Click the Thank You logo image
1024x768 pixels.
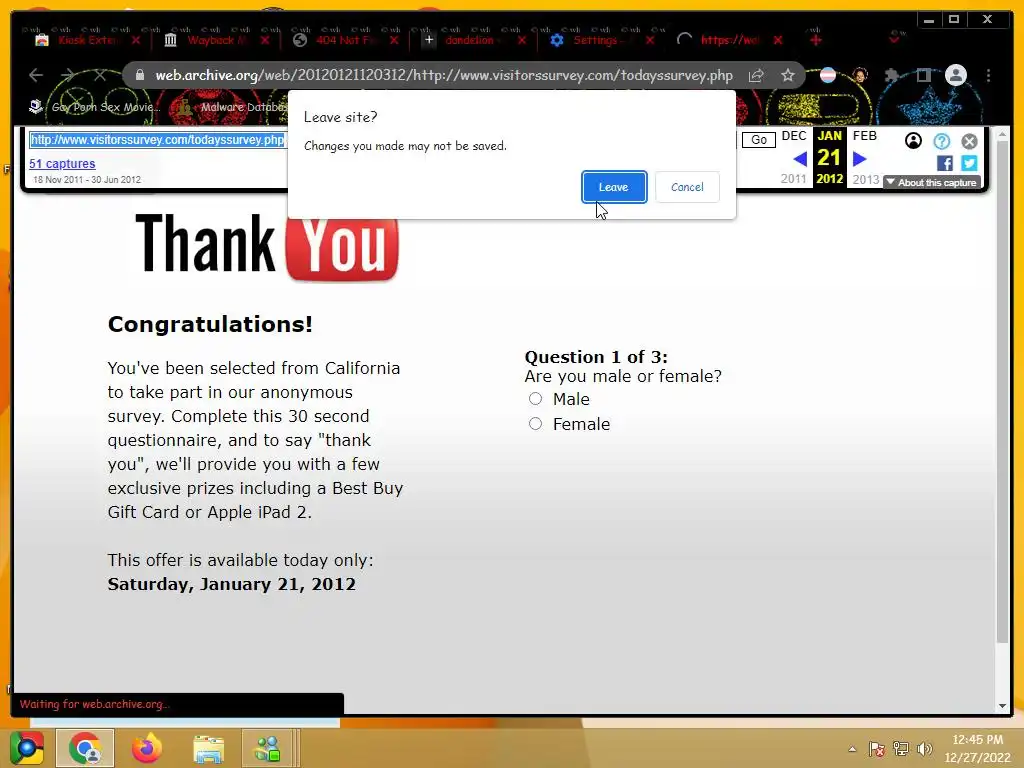pos(267,247)
